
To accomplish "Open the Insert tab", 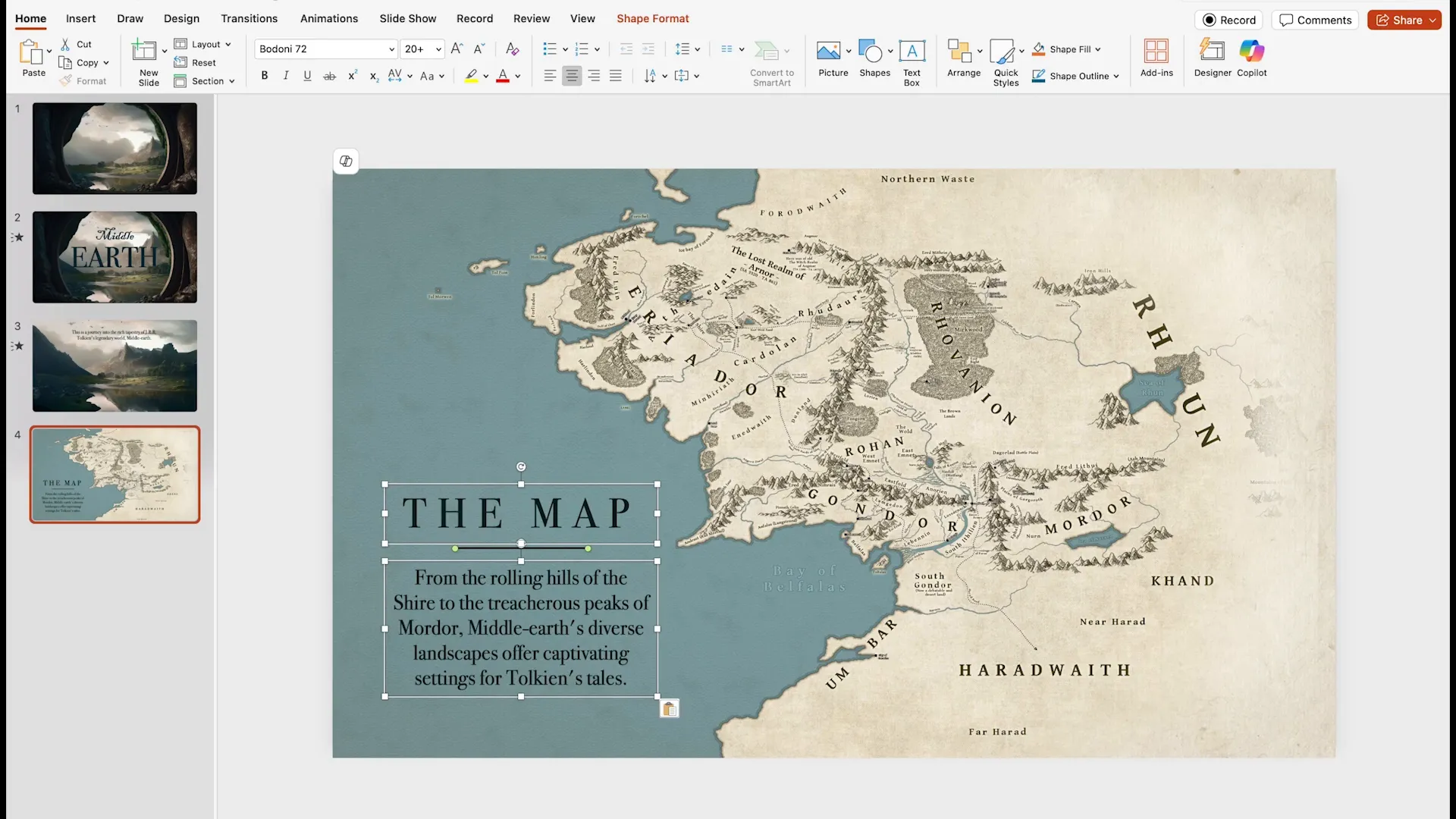I will point(80,18).
